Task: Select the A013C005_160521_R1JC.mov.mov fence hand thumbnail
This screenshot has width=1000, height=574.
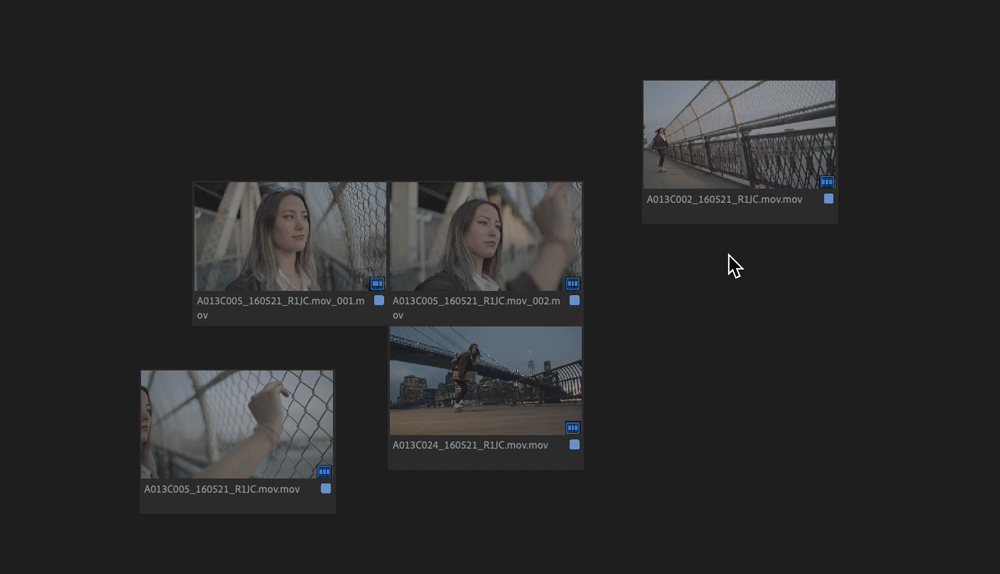Action: (x=237, y=424)
